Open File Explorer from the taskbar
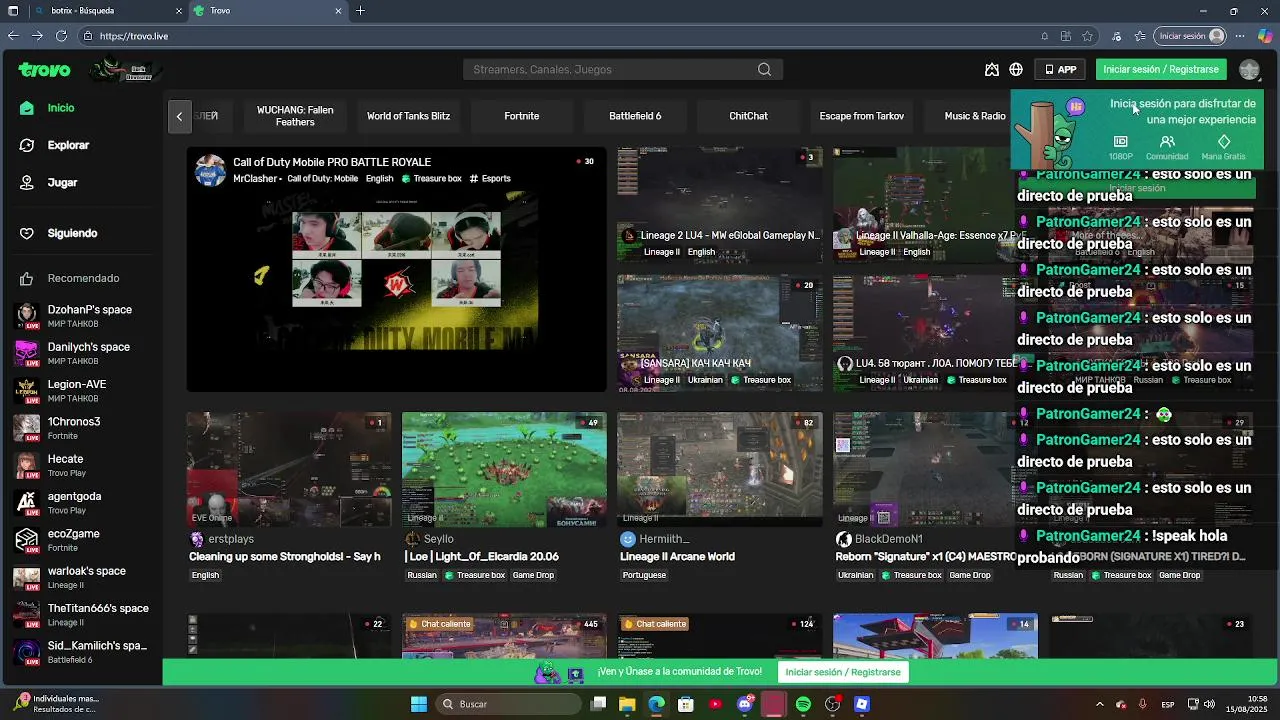Image resolution: width=1280 pixels, height=720 pixels. point(627,704)
